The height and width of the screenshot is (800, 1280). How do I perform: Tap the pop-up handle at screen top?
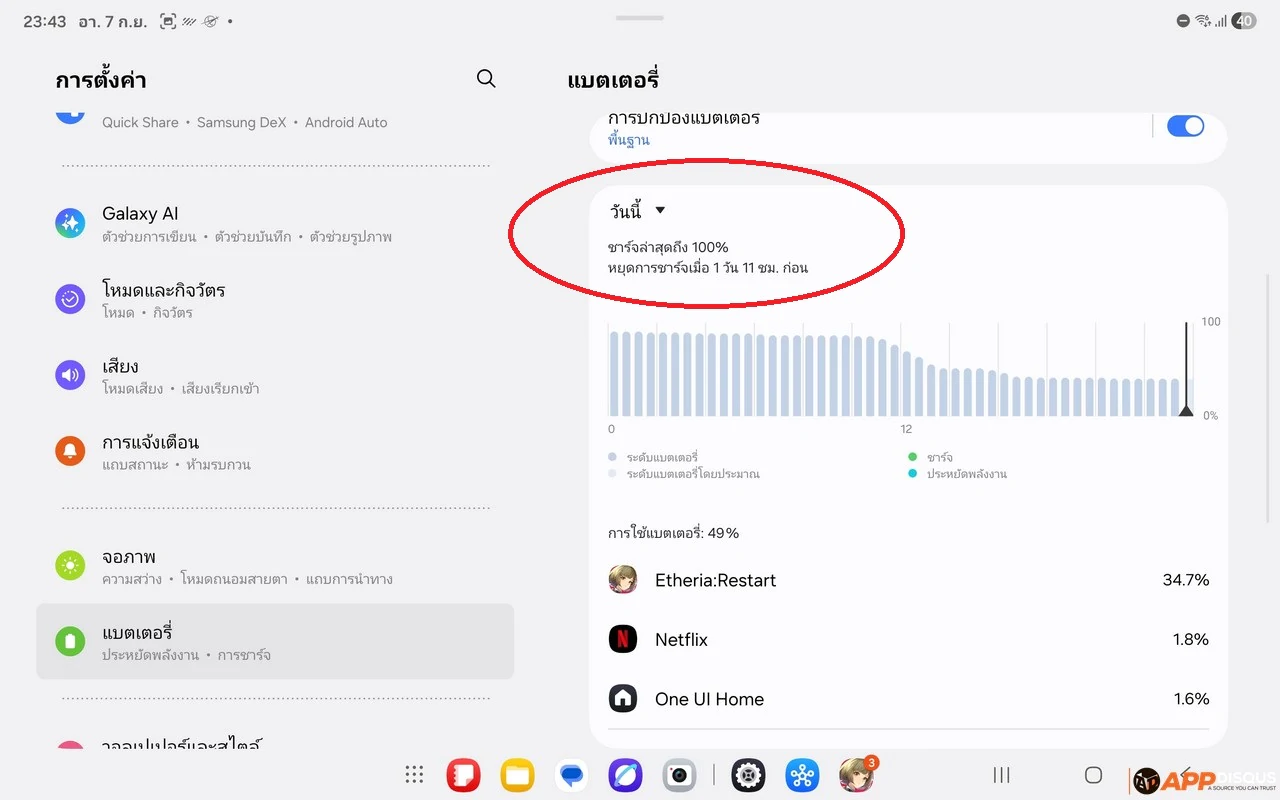pos(640,18)
